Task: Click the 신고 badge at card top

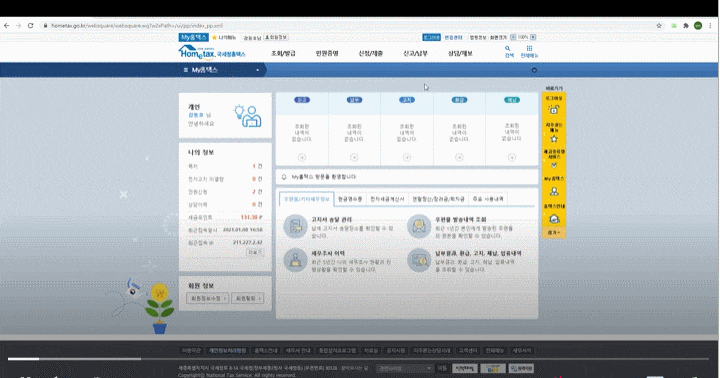Action: click(x=302, y=100)
